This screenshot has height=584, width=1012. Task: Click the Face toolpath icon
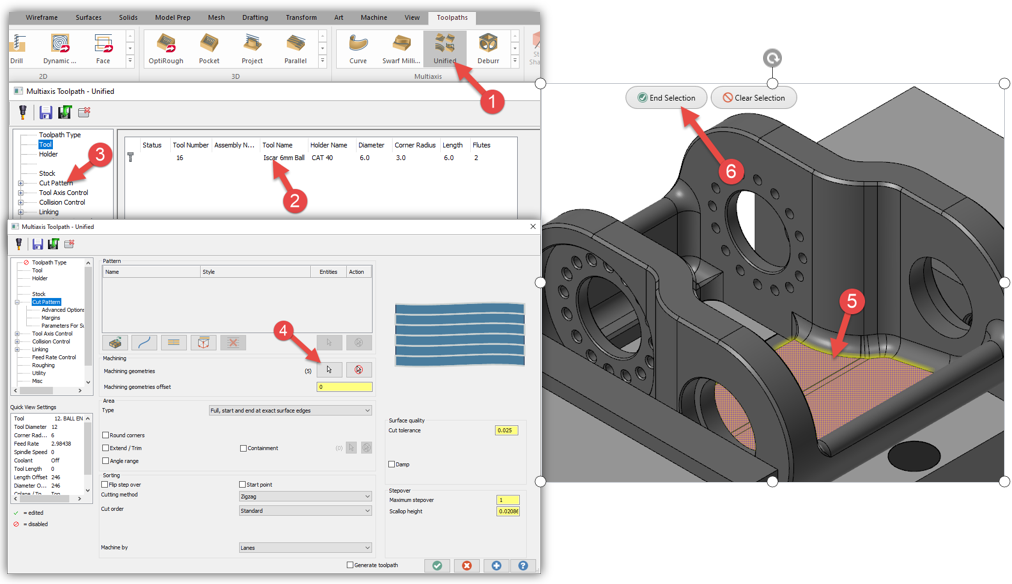[103, 48]
